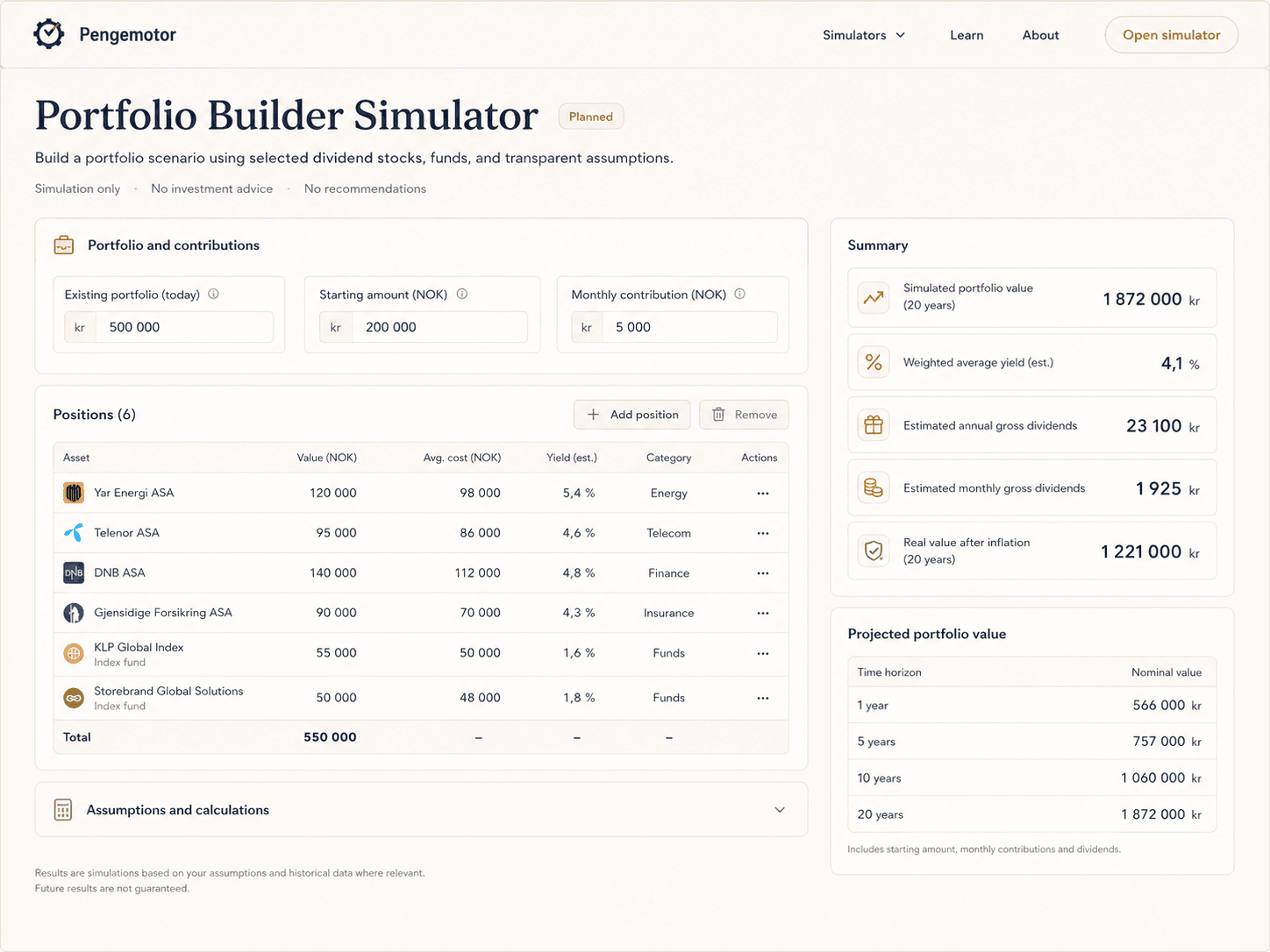Click the Gjensidige Forsikring ASA logo icon
This screenshot has width=1270, height=952.
coord(74,613)
